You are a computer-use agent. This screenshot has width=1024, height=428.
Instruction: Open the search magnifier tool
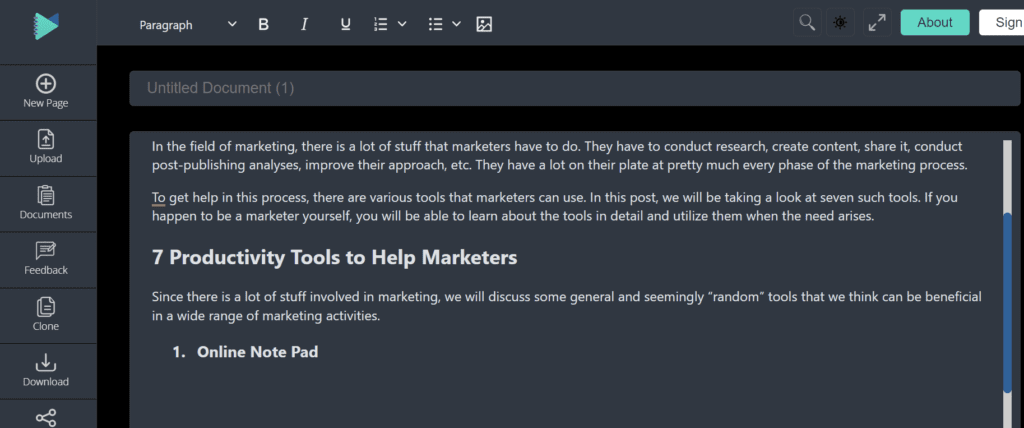coord(807,22)
